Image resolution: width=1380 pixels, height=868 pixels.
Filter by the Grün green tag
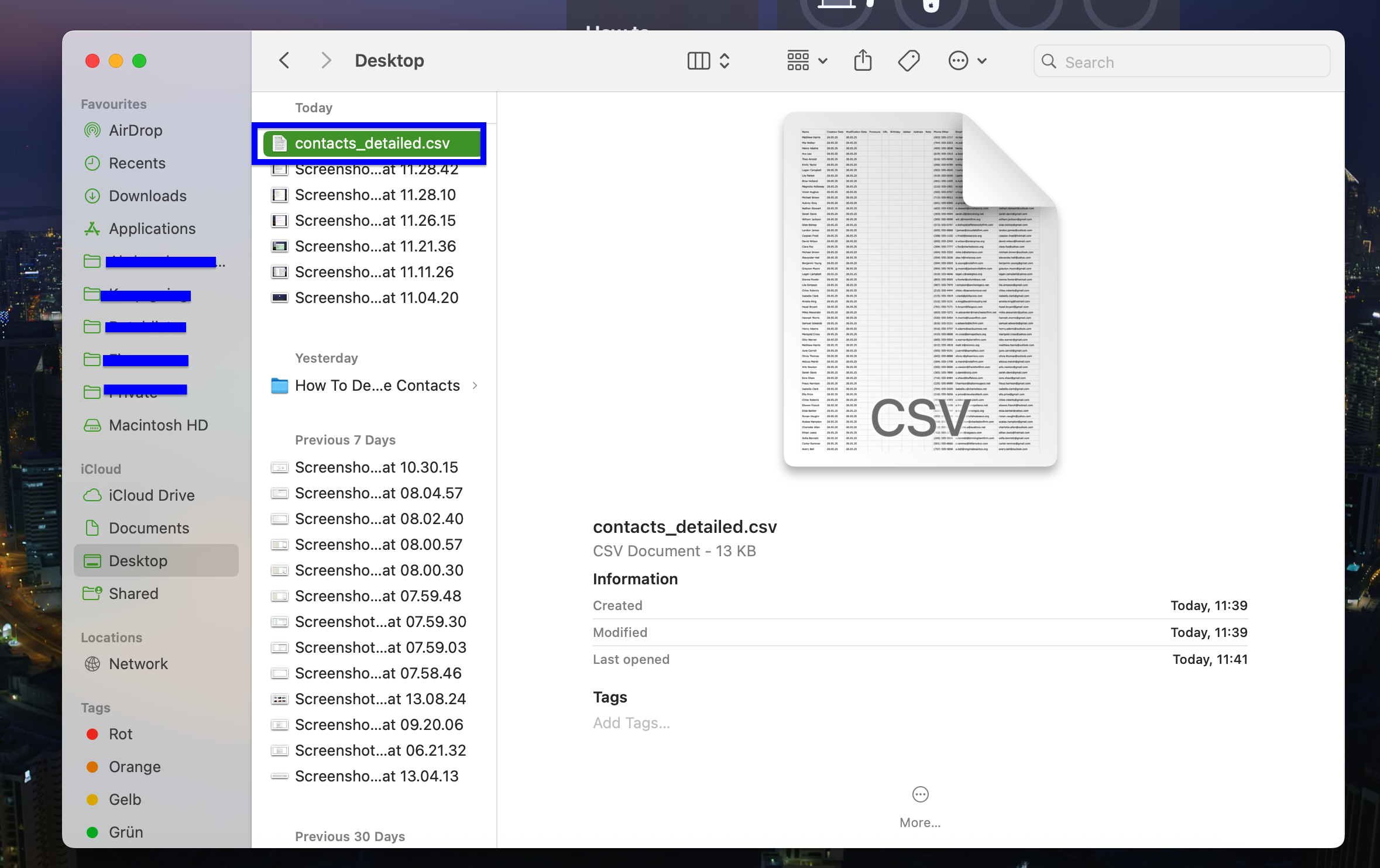(x=156, y=832)
